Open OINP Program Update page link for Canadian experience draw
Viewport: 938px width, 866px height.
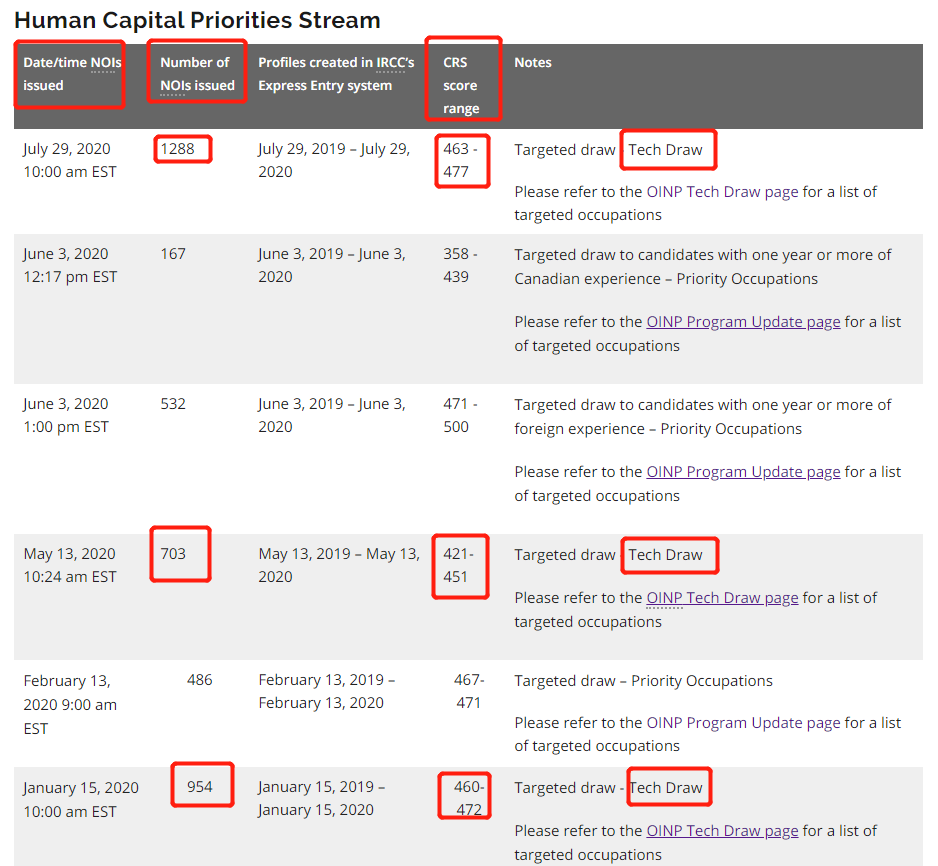point(743,322)
